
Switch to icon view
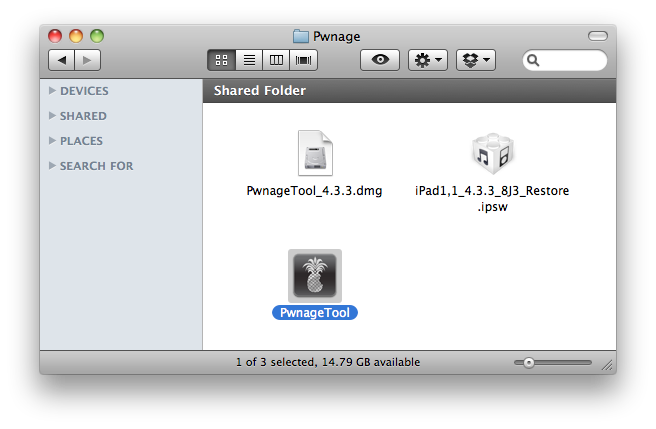click(222, 60)
